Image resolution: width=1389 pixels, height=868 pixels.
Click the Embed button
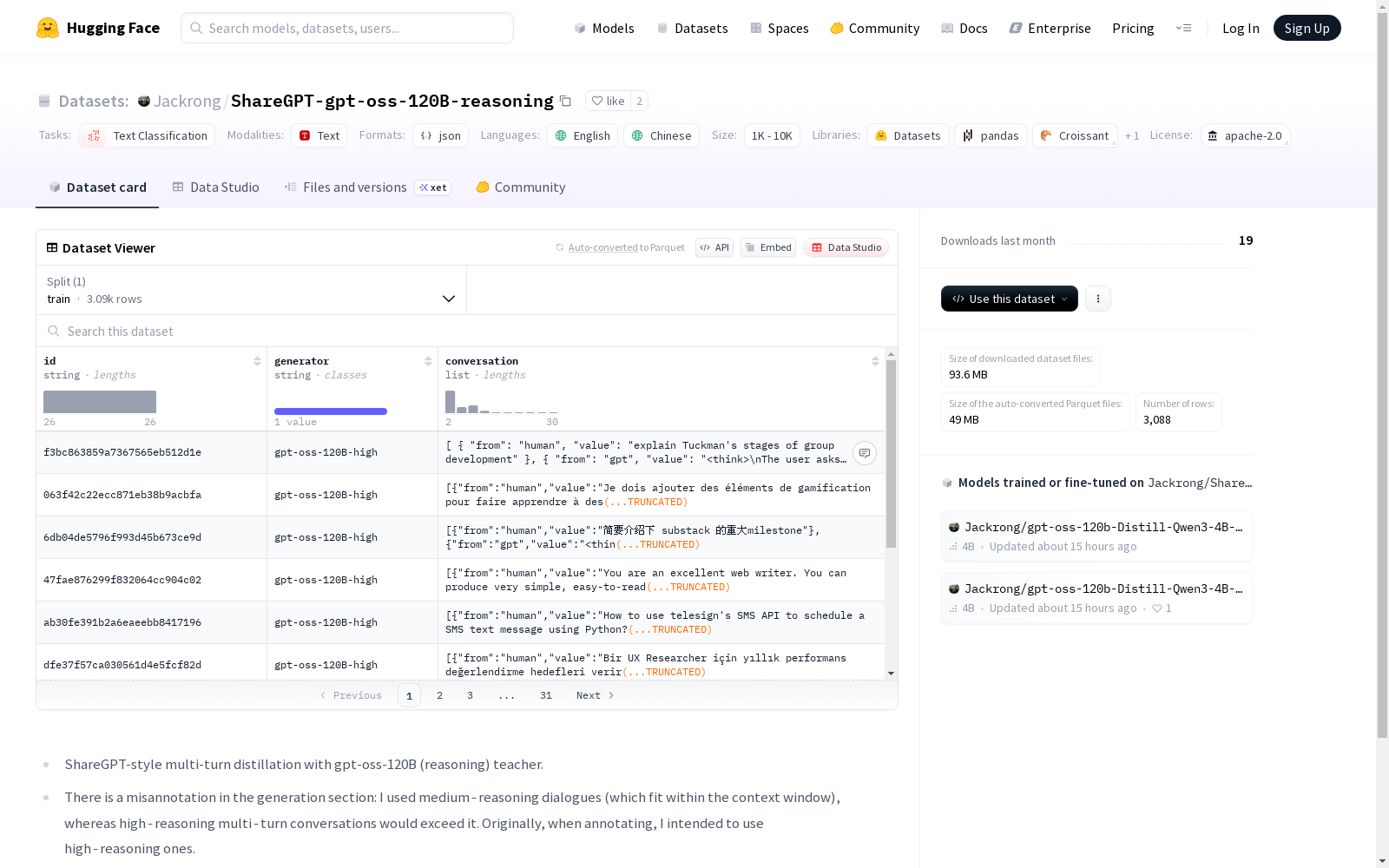point(768,247)
